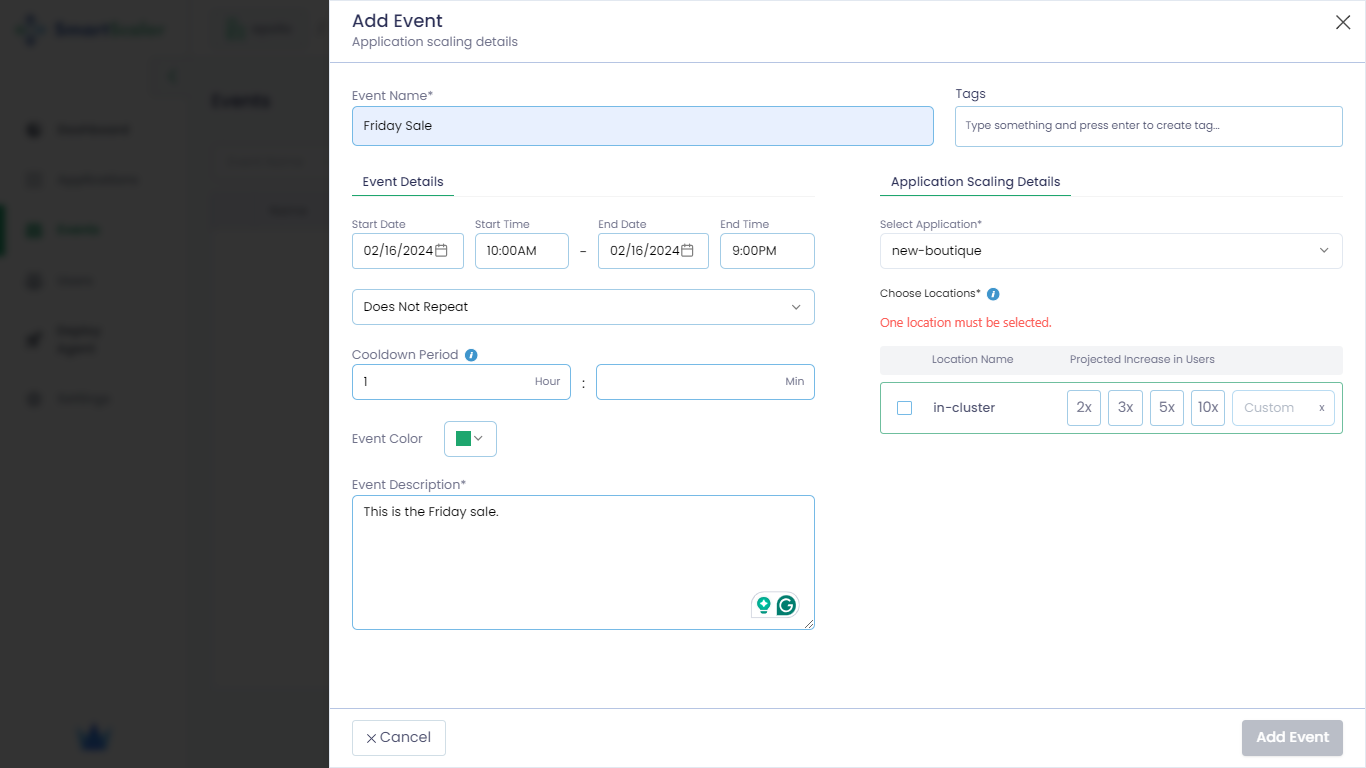Click the Event Description text area
The height and width of the screenshot is (768, 1366).
583,562
